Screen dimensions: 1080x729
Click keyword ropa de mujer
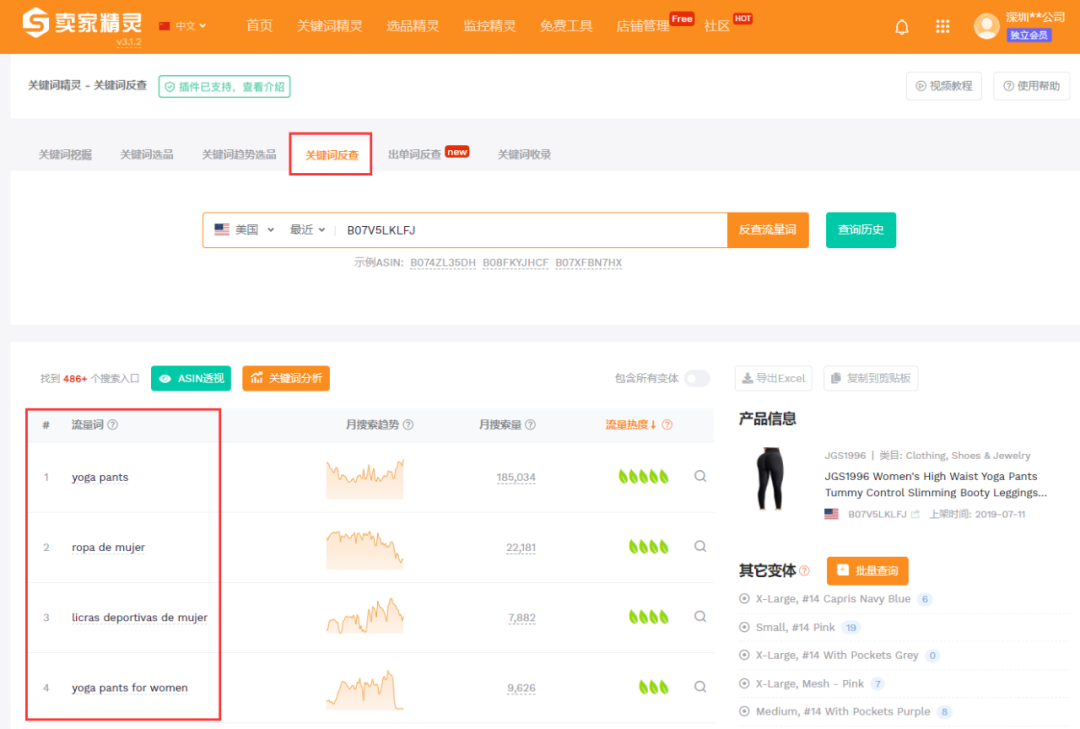click(x=108, y=548)
